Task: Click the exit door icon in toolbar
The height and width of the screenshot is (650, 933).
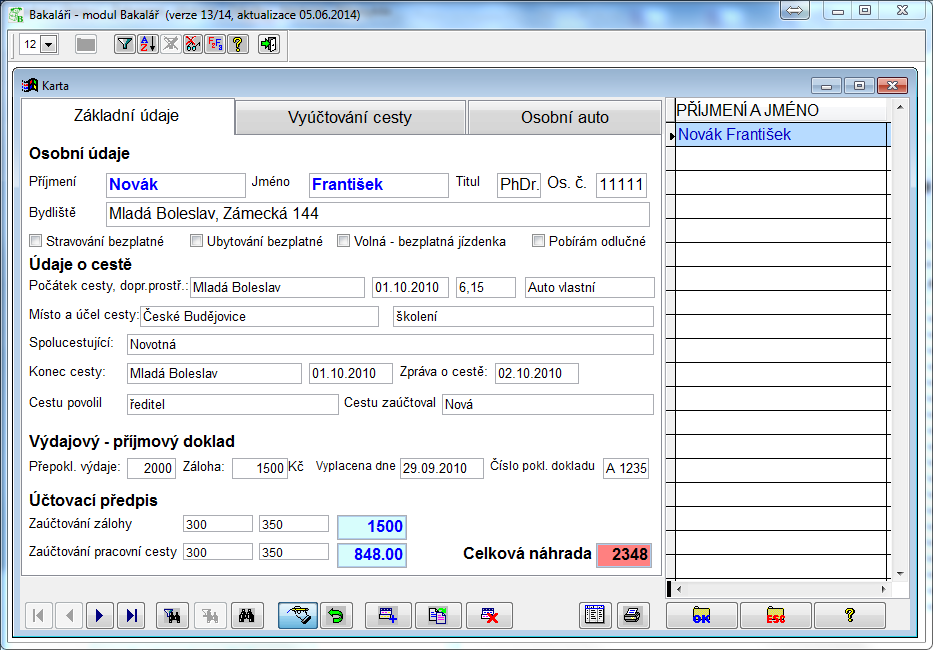Action: (x=268, y=45)
